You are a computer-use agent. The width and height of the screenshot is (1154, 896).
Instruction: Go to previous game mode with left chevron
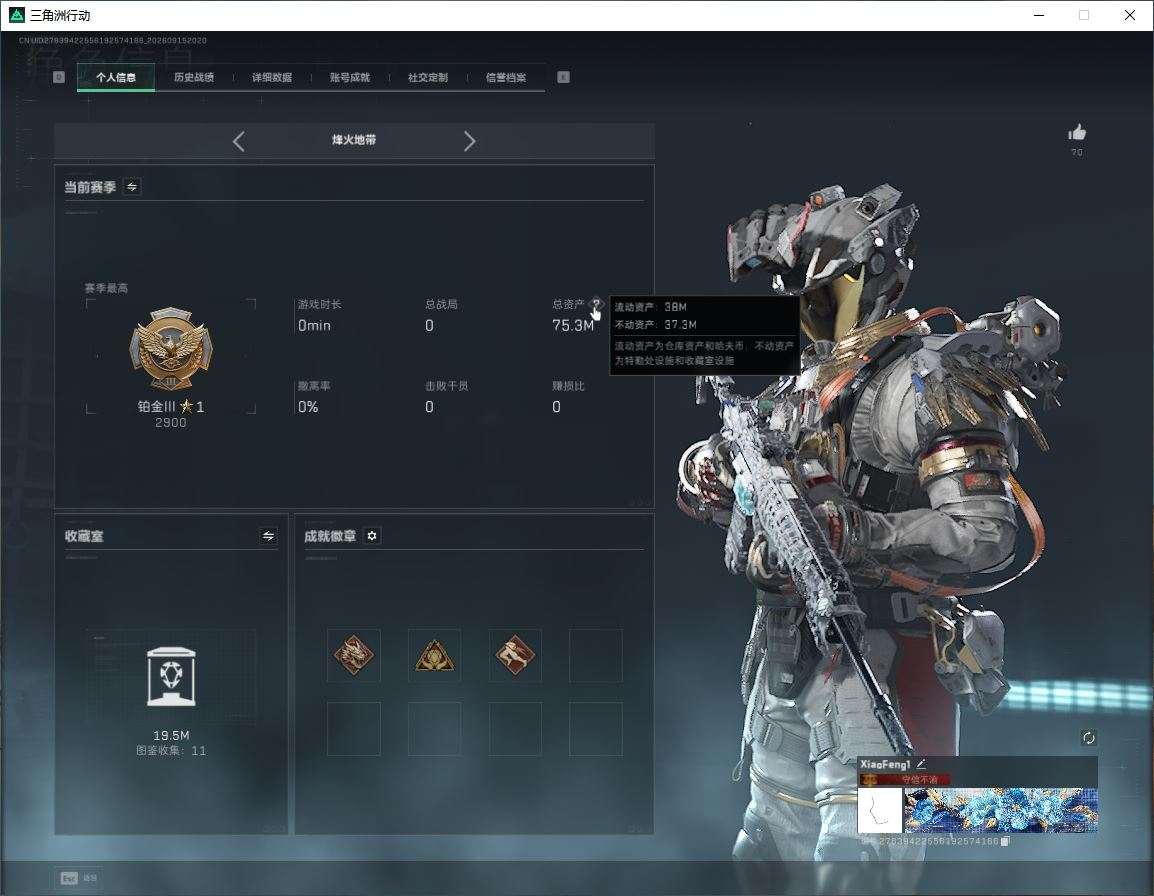238,141
